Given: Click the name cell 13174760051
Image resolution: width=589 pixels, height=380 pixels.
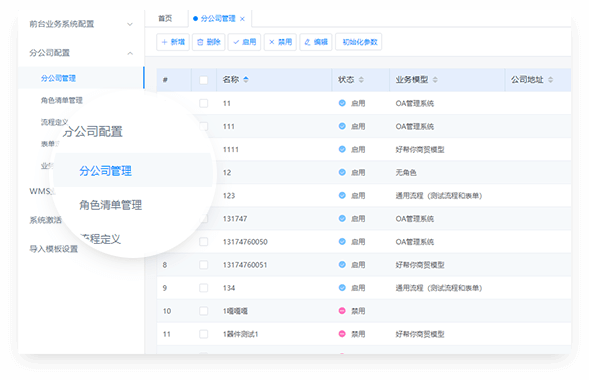Looking at the screenshot, I should click(245, 265).
